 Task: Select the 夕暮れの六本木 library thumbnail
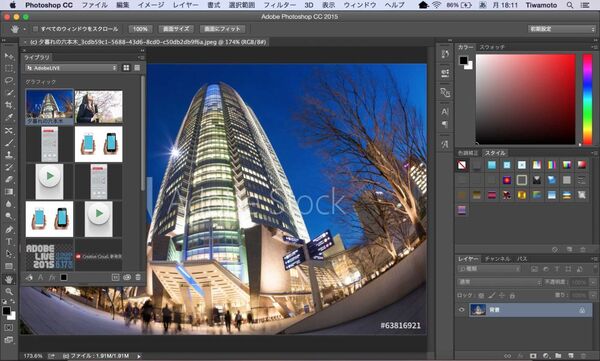click(49, 107)
